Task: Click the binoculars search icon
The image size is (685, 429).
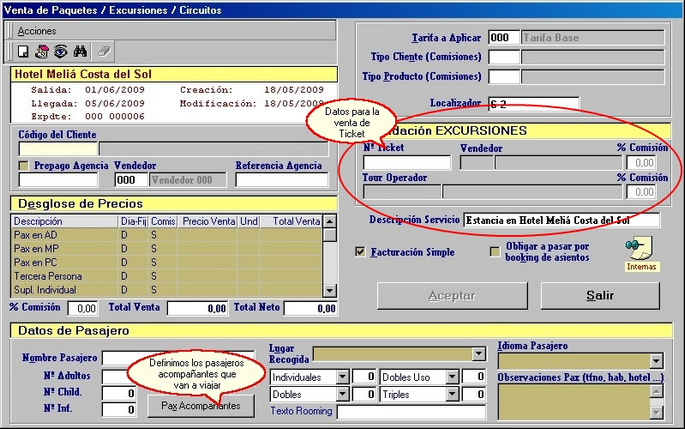Action: coord(81,51)
